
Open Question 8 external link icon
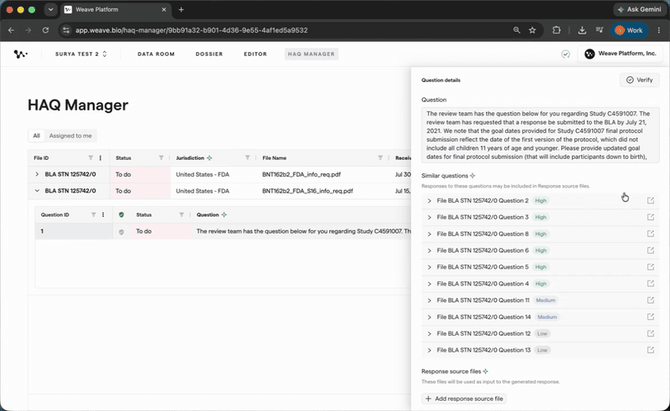650,234
